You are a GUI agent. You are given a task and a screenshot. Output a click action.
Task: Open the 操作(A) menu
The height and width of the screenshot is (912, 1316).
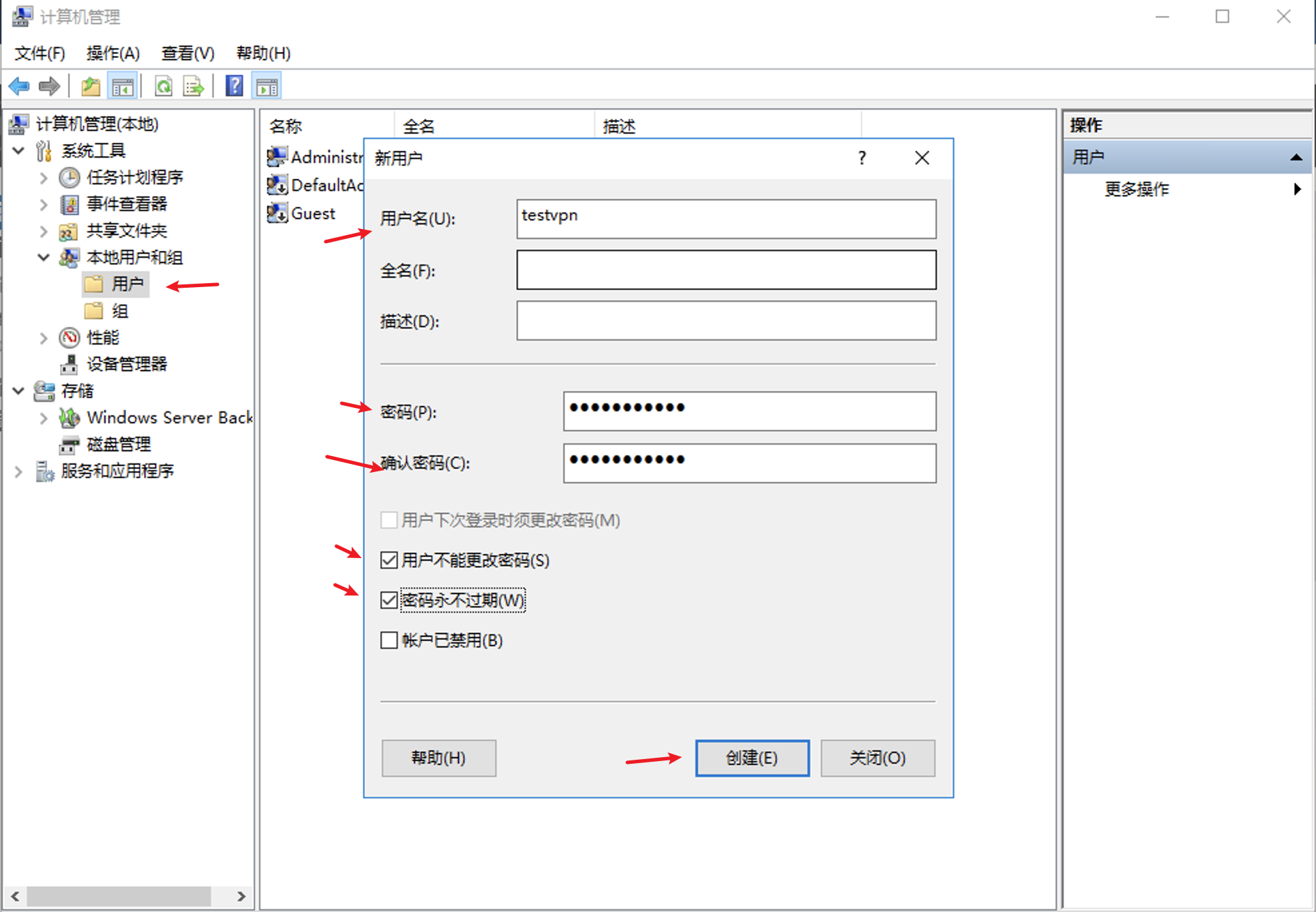coord(113,53)
